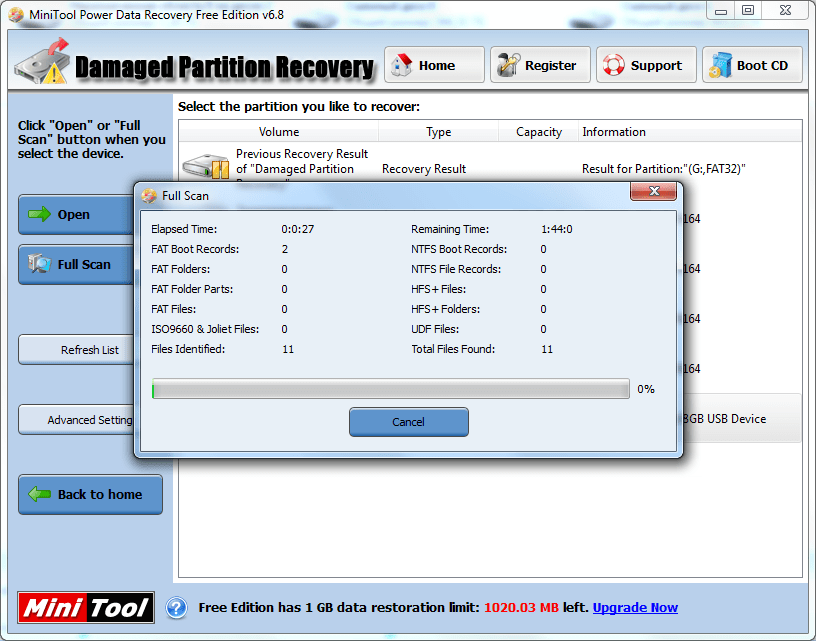Viewport: 816px width, 641px height.
Task: Click the scan progress bar
Action: (390, 389)
